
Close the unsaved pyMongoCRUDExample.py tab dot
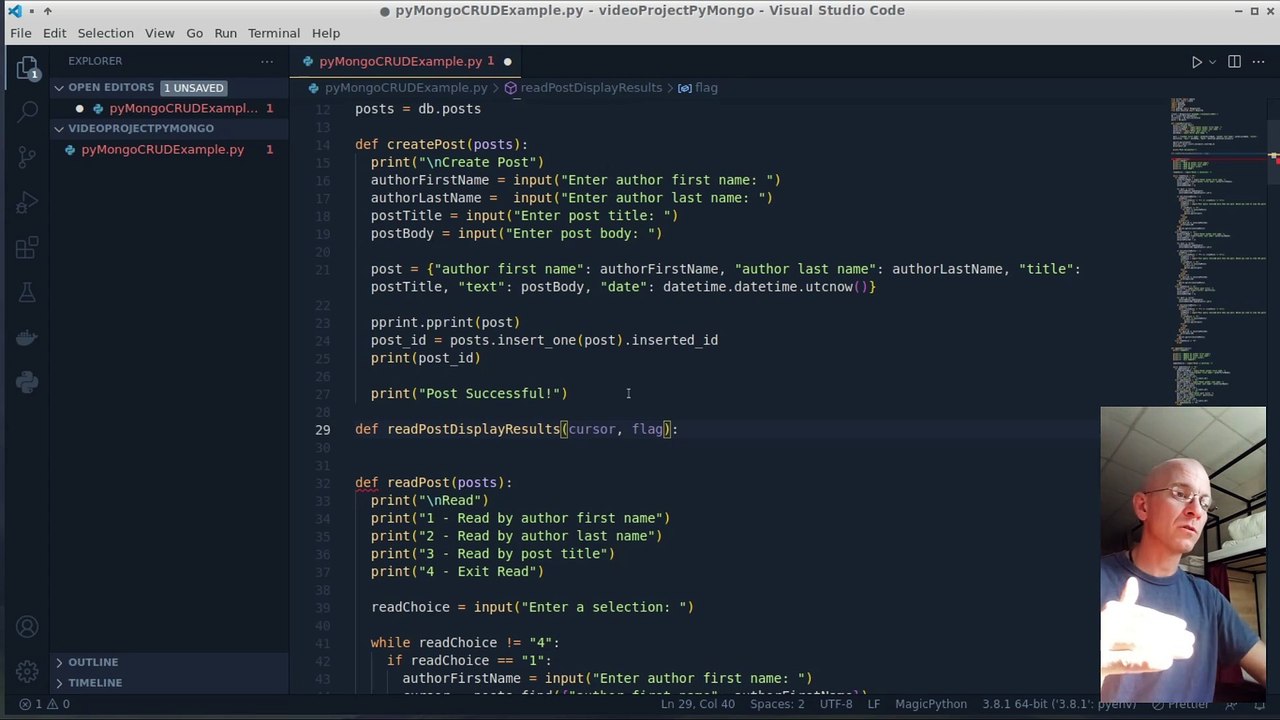[507, 62]
